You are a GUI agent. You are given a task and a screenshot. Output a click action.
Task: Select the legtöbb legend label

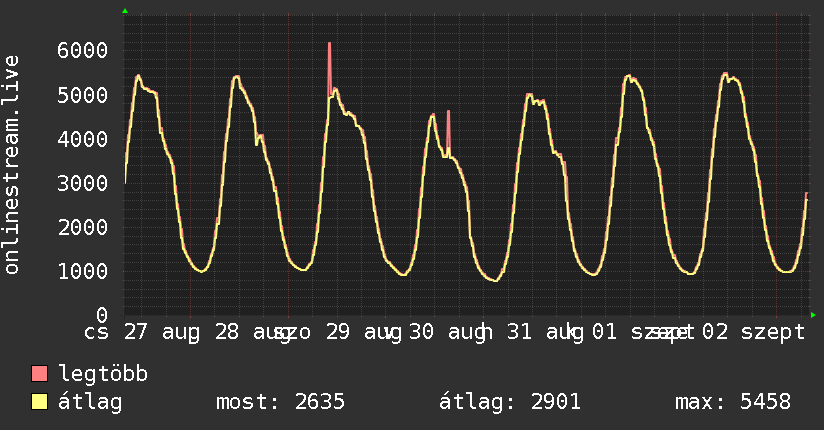pos(103,374)
